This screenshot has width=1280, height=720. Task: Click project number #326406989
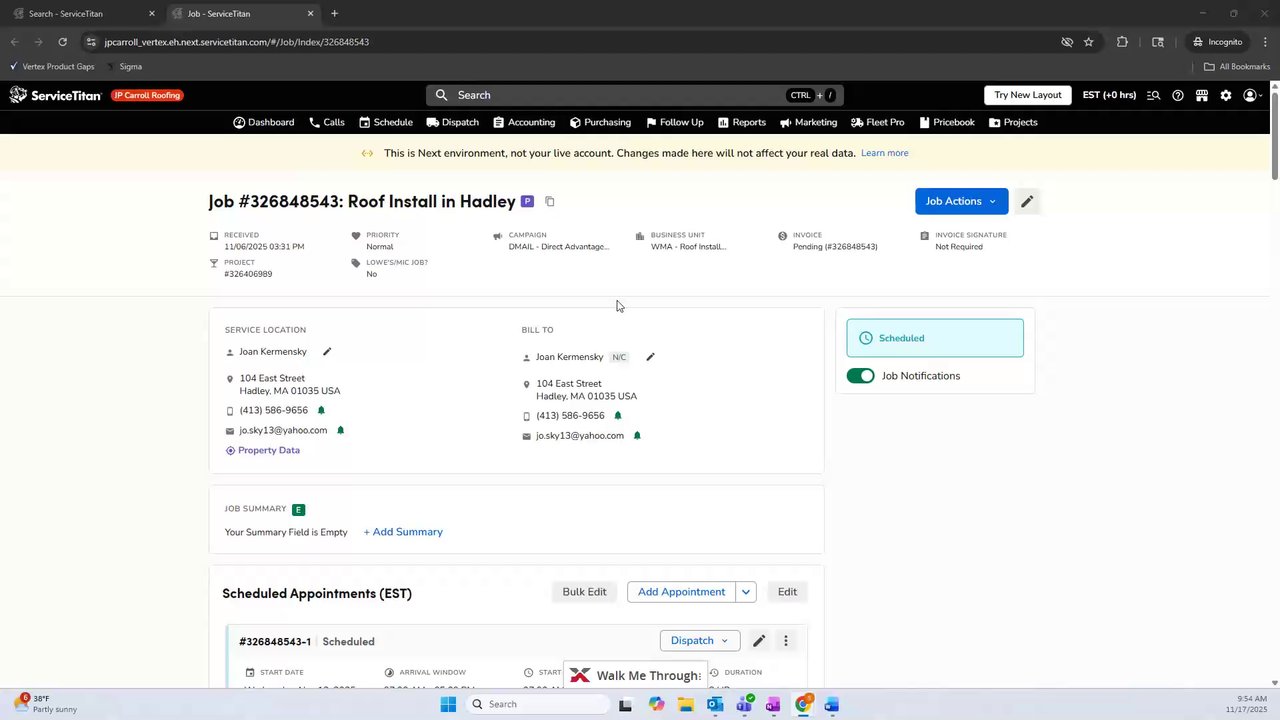pos(248,274)
